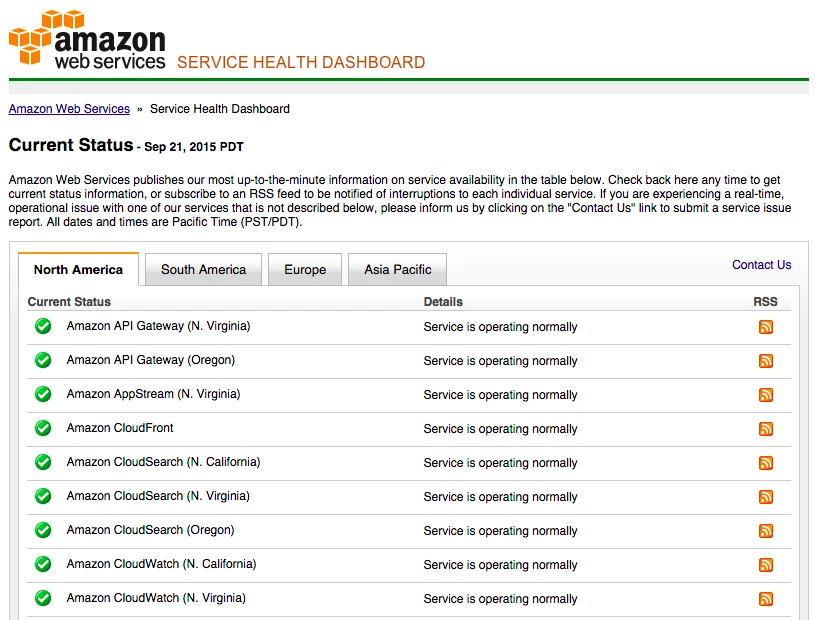Switch to the Europe tab
Screen dimensions: 821x620
coord(304,269)
